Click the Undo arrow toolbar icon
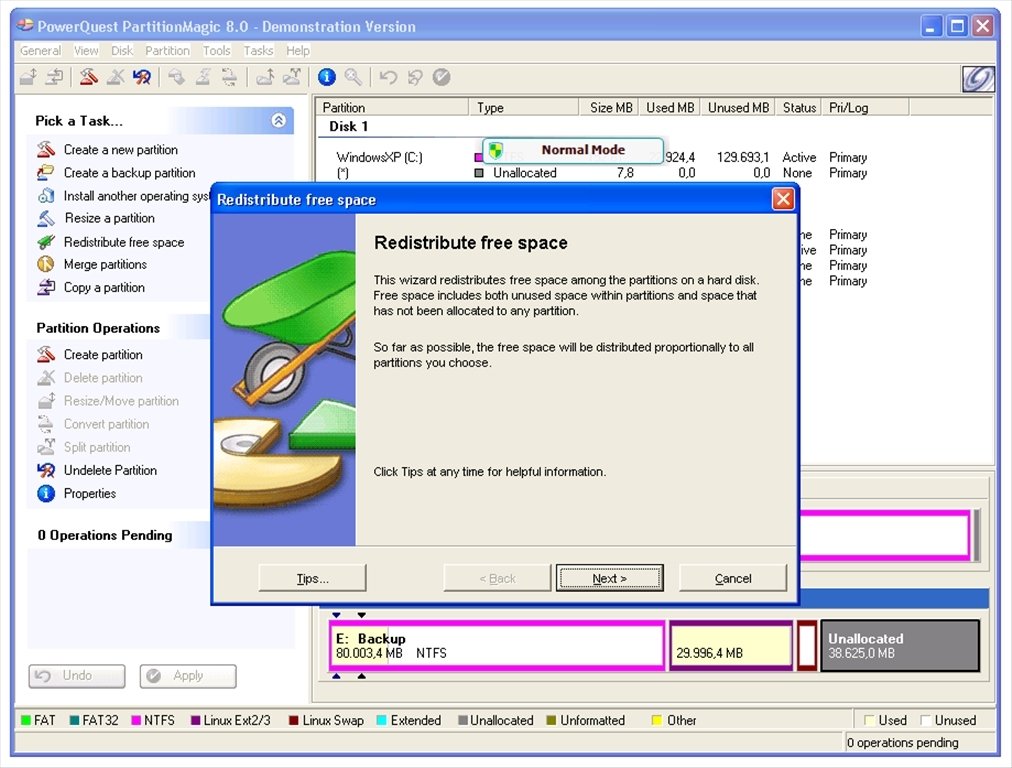 click(x=388, y=77)
